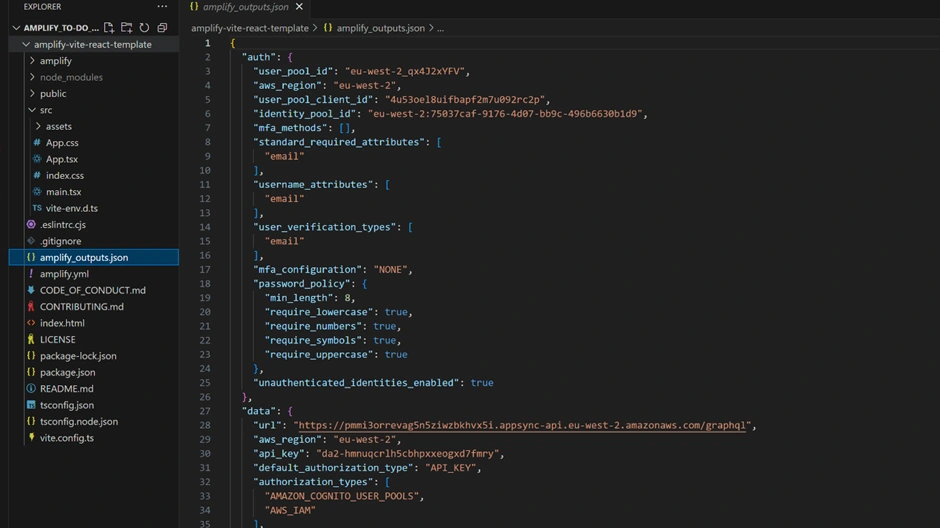Expand the node_modules folder
Image resolution: width=940 pixels, height=528 pixels.
(70, 77)
